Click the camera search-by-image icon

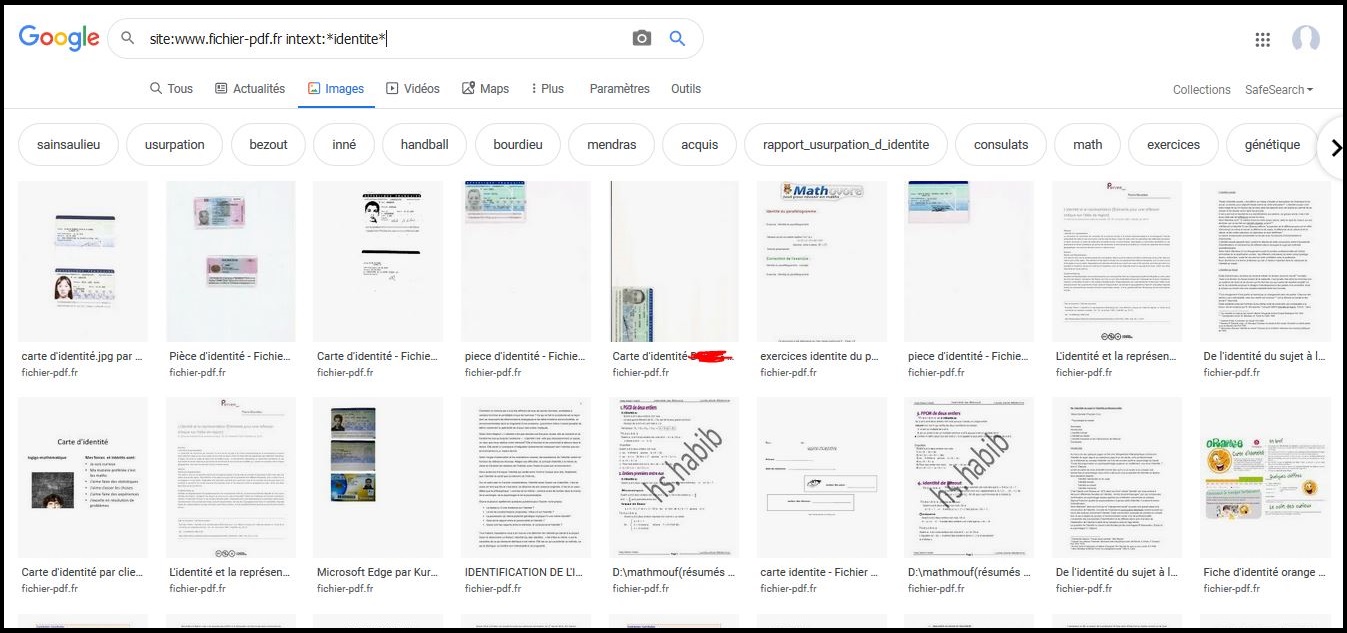tap(642, 38)
